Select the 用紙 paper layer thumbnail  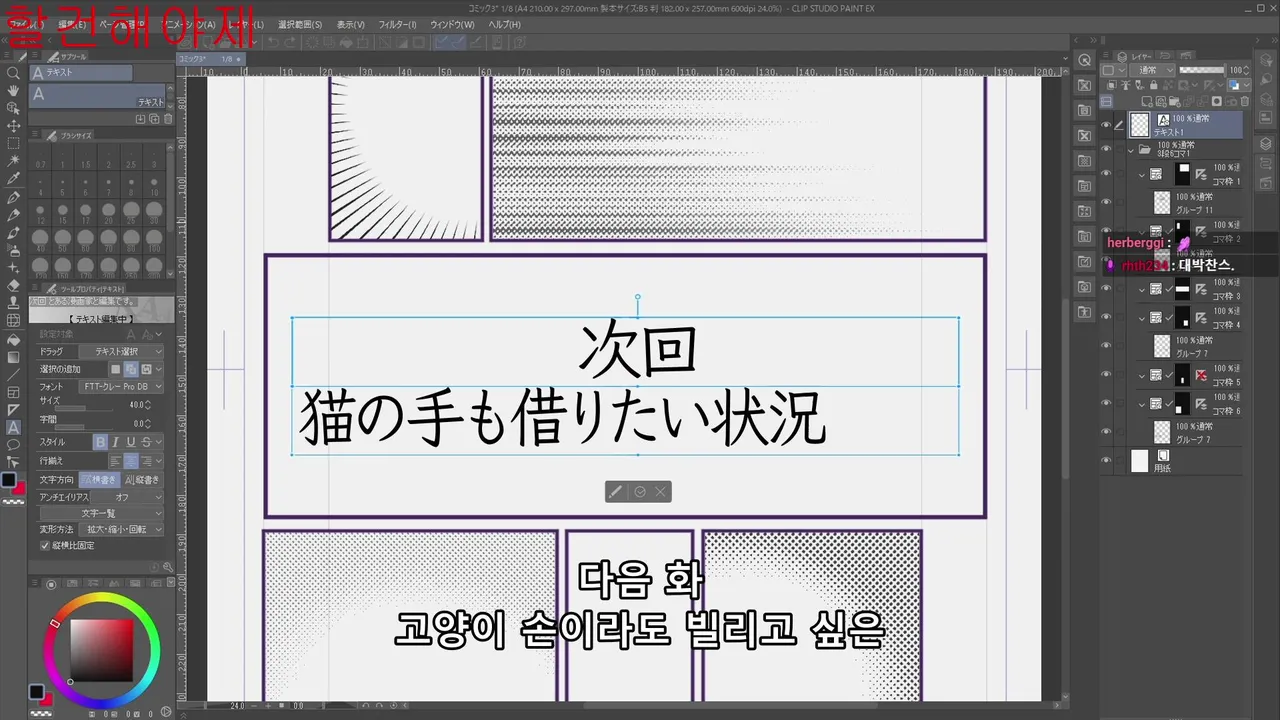pos(1139,461)
